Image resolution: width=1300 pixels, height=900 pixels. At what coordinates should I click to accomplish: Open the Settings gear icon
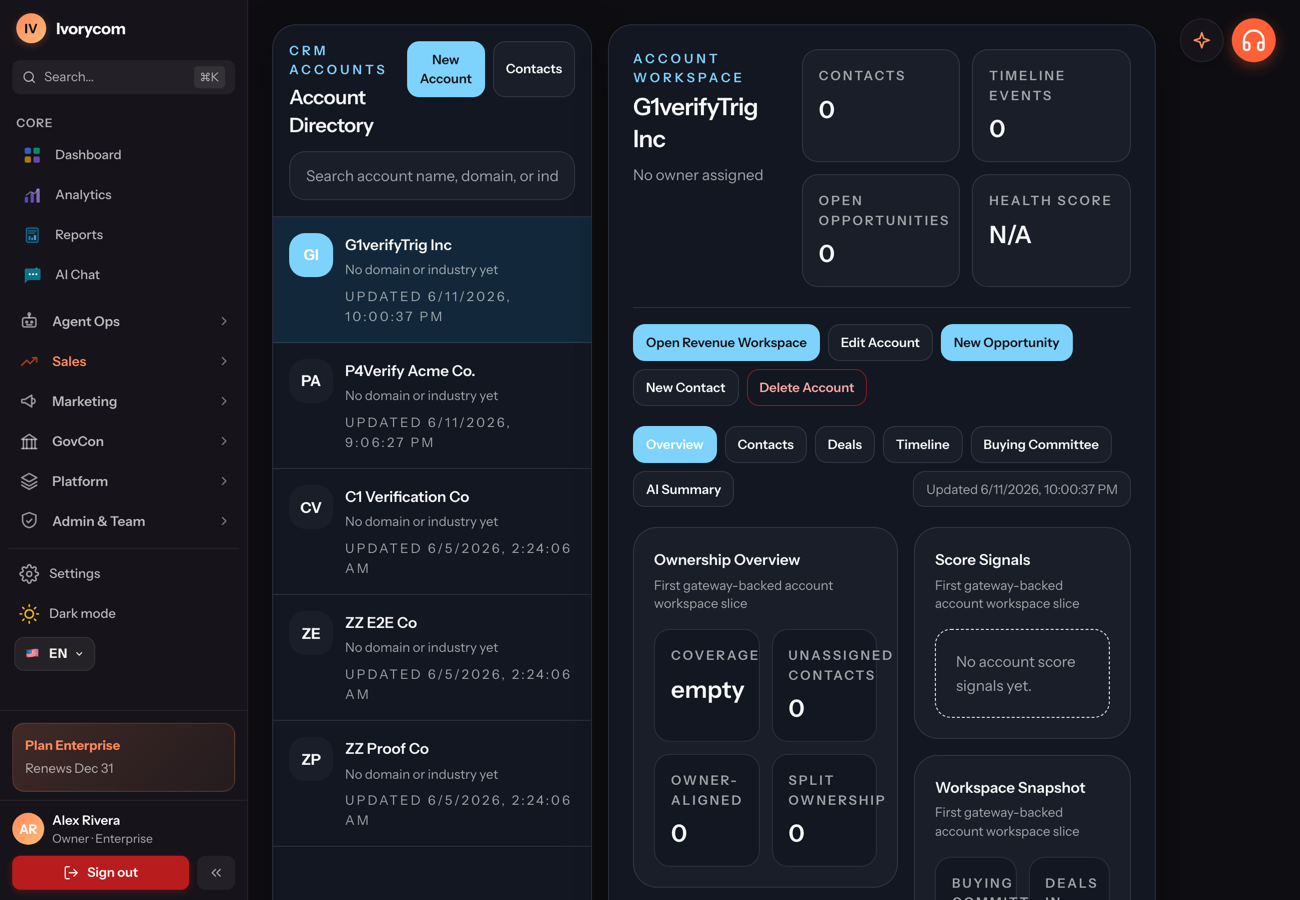click(x=29, y=573)
